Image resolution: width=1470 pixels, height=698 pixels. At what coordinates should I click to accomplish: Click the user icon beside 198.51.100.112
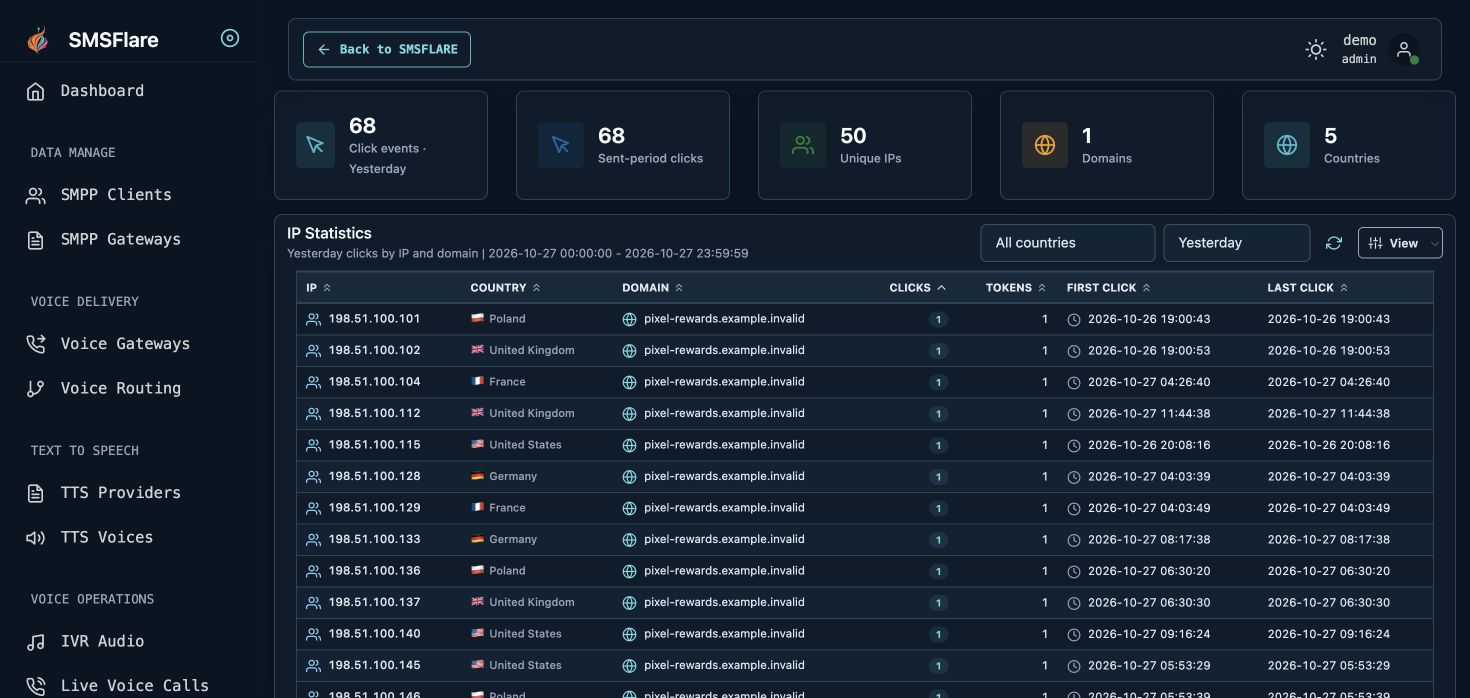tap(314, 414)
